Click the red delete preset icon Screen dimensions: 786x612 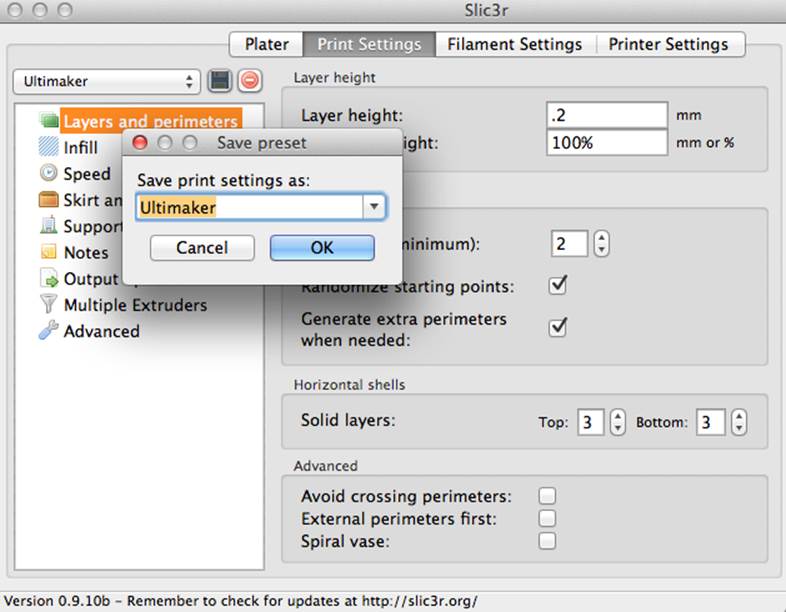[250, 81]
